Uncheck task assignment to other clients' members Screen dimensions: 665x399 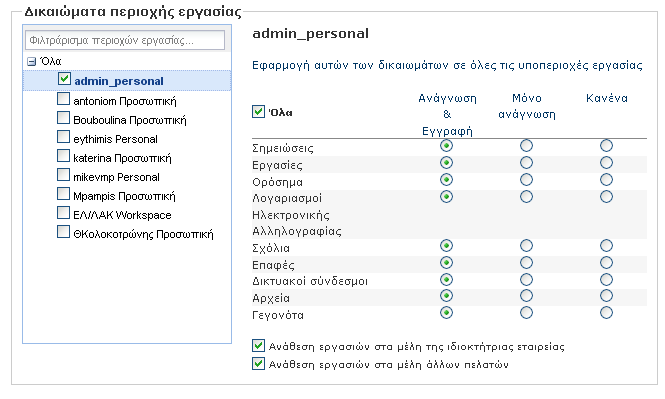(258, 364)
